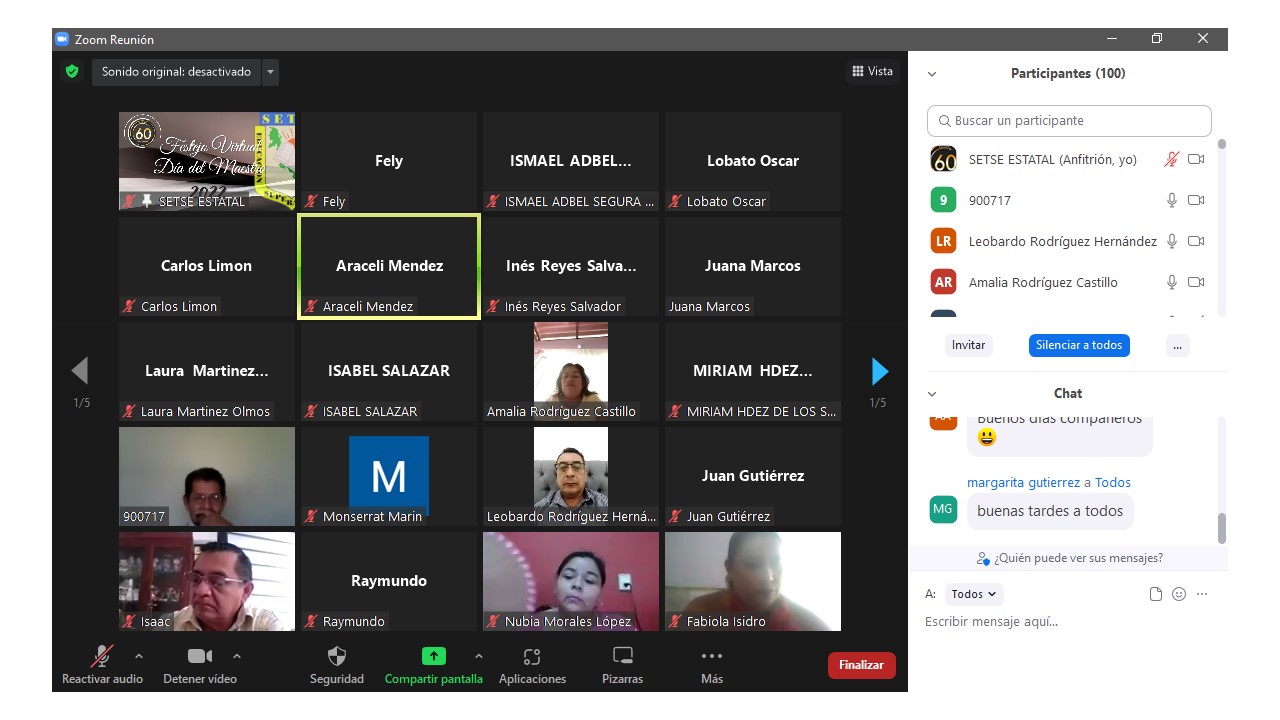The height and width of the screenshot is (720, 1280).
Task: Click the Invitar button
Action: click(968, 345)
